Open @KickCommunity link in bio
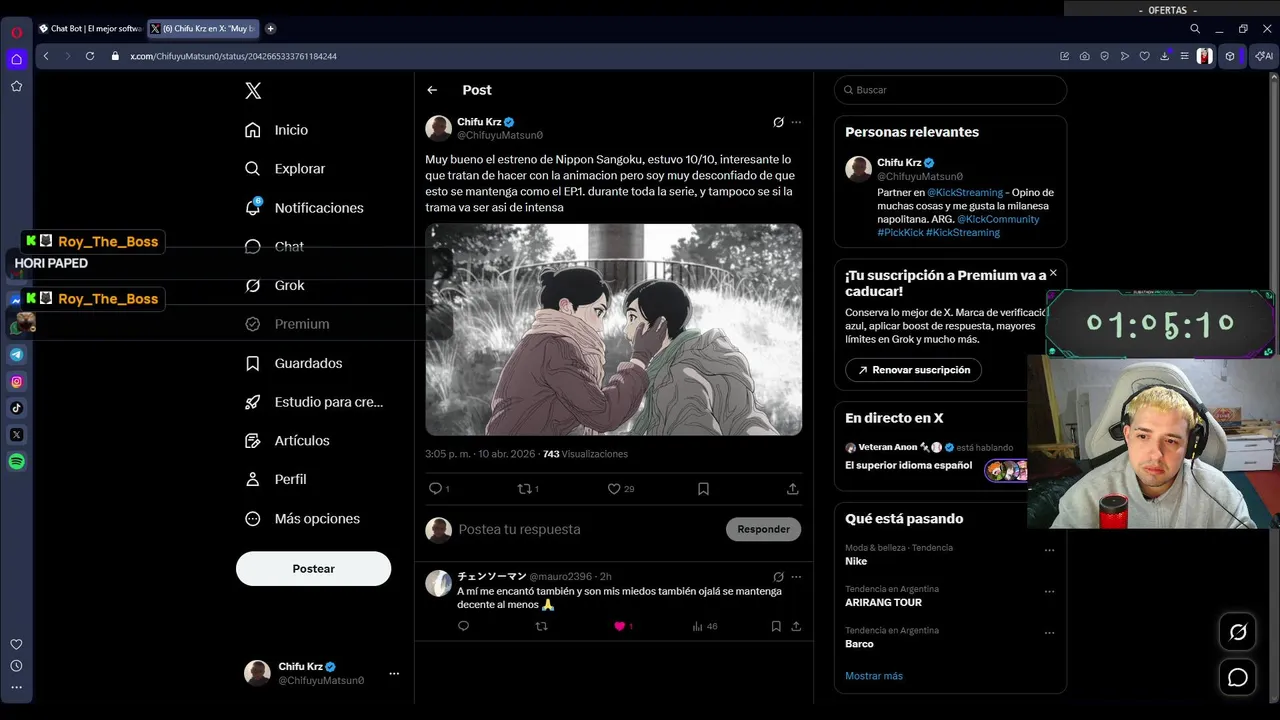 coord(998,219)
